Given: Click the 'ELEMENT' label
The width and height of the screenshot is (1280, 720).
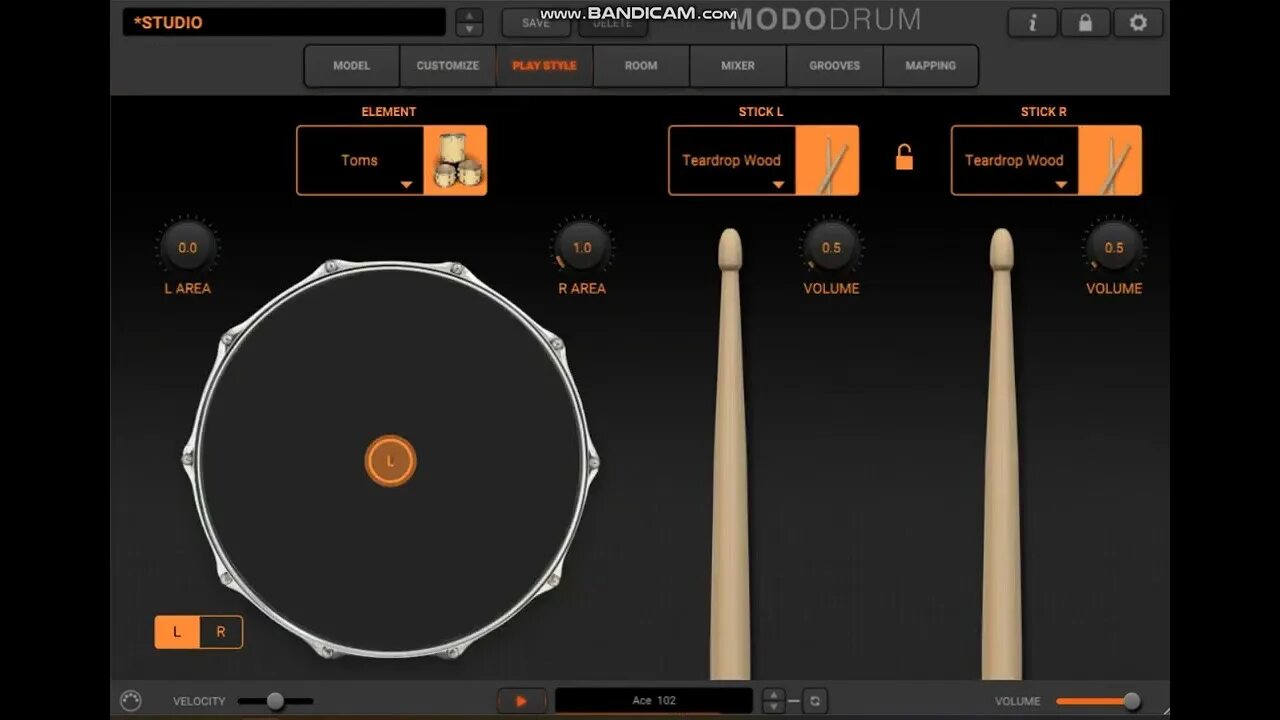Looking at the screenshot, I should point(389,112).
